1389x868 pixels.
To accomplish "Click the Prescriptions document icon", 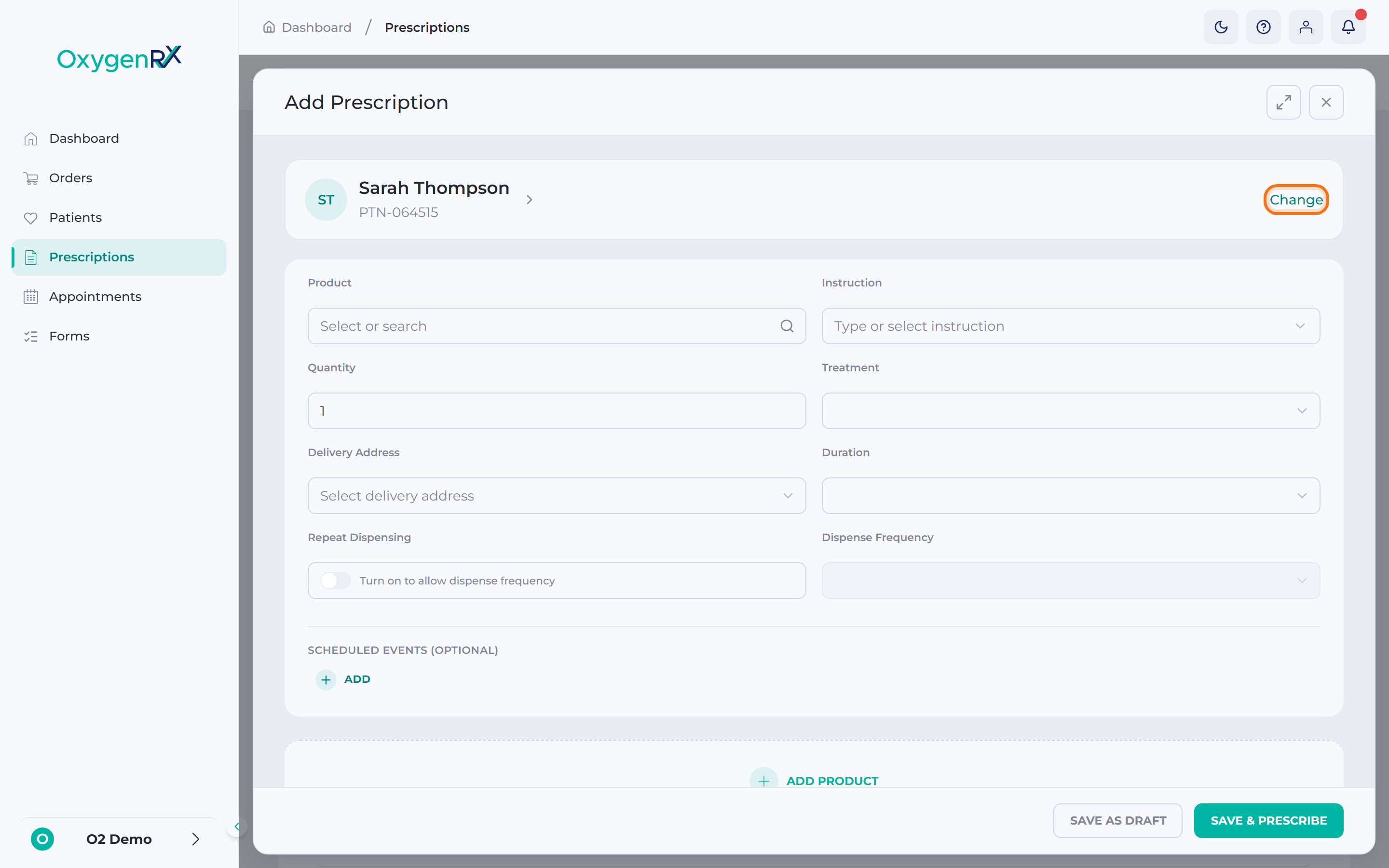I will [x=31, y=257].
